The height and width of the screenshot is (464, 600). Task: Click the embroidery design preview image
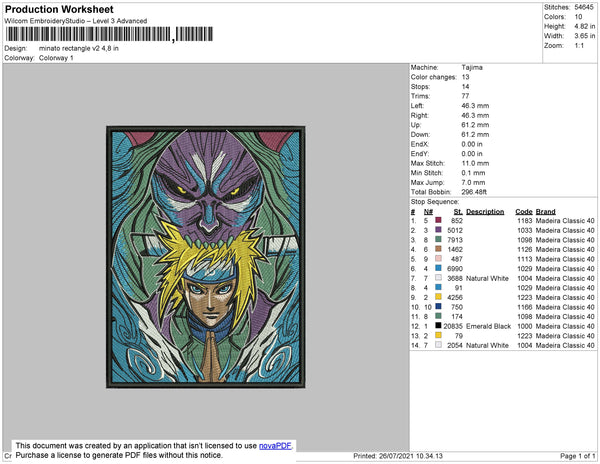[x=206, y=257]
